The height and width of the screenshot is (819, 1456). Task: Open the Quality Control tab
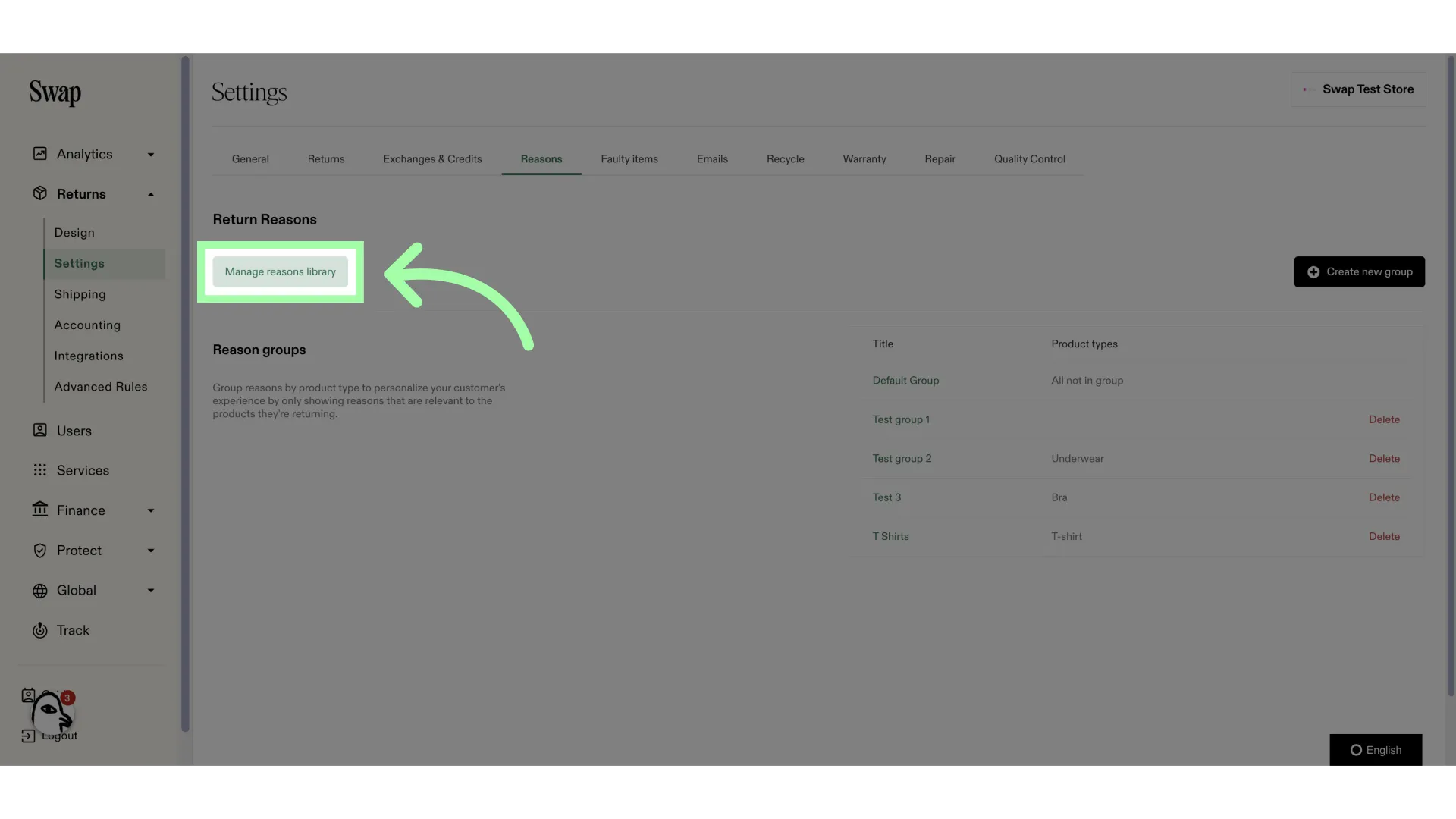click(x=1030, y=159)
